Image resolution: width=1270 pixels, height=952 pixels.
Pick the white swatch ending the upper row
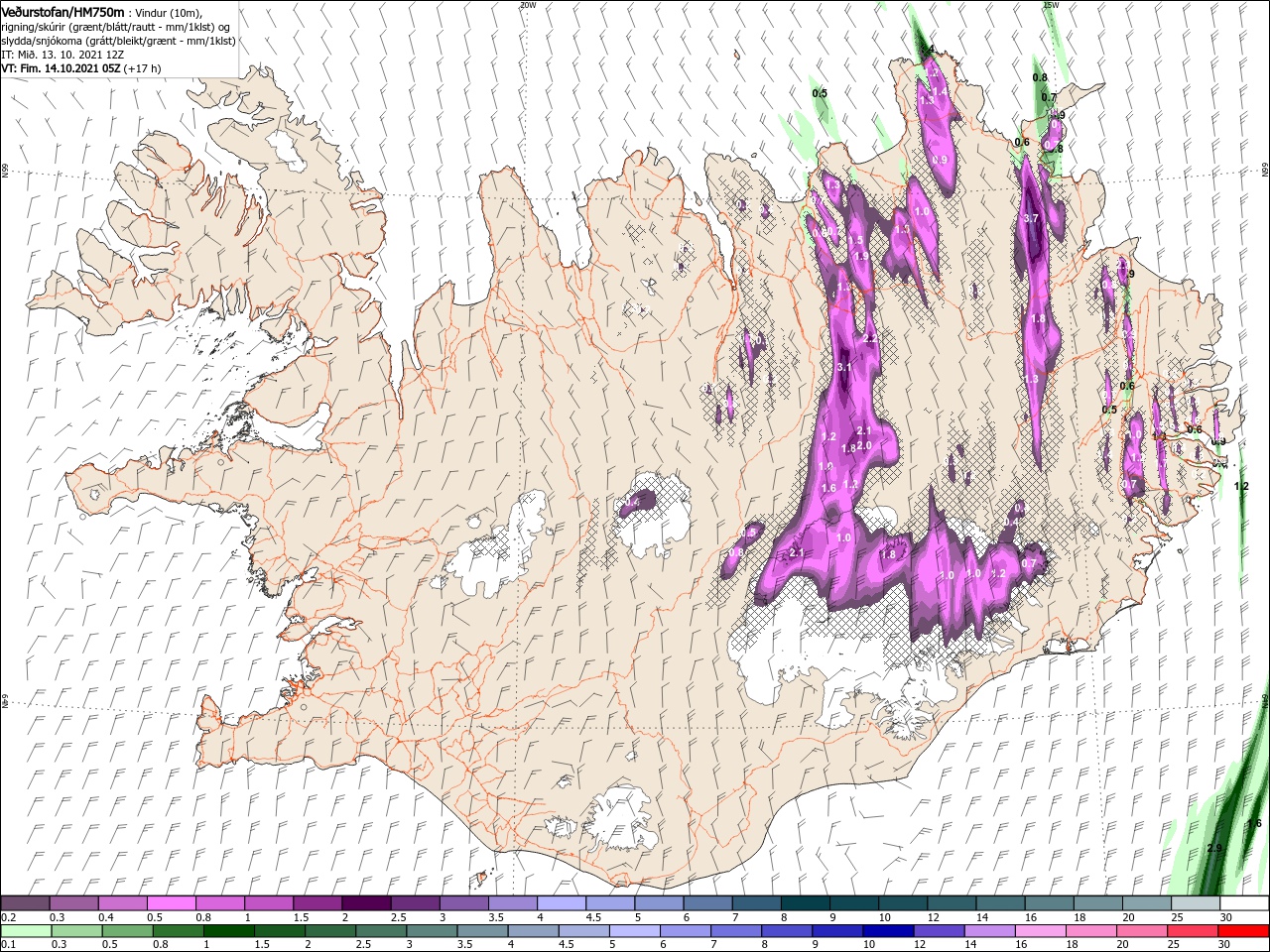(1243, 903)
